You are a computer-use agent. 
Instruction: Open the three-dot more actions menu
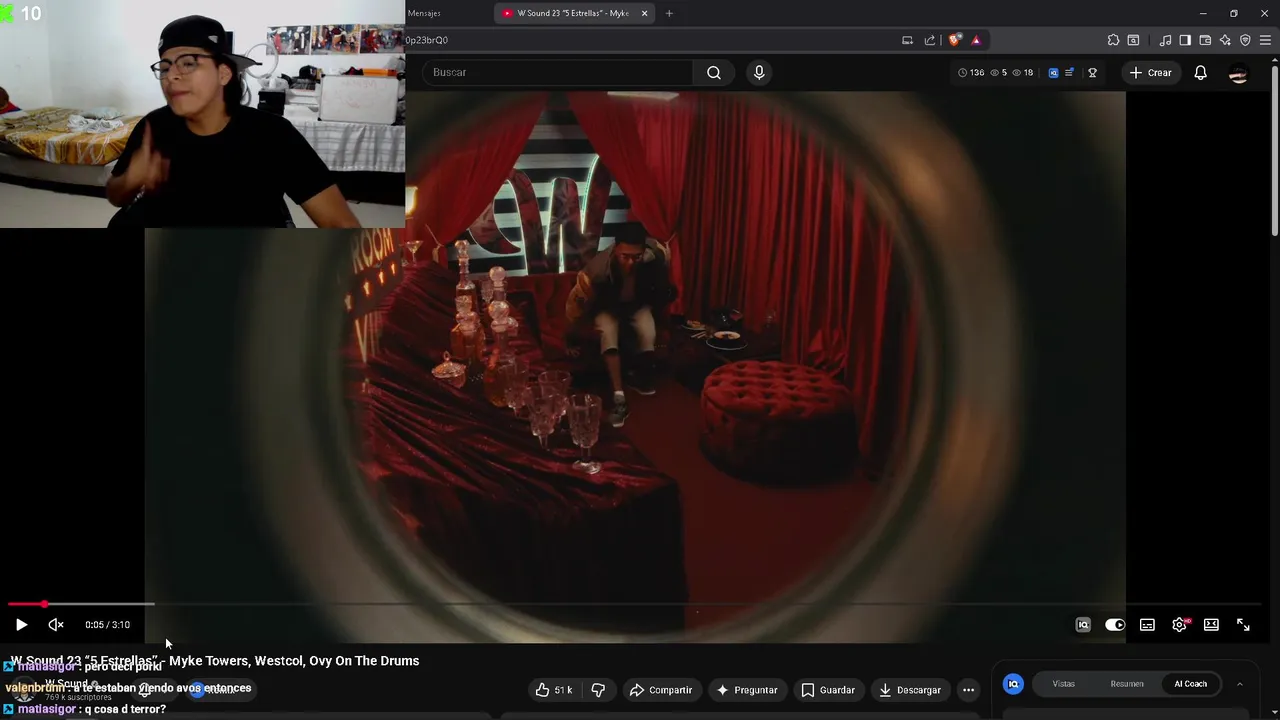point(968,690)
